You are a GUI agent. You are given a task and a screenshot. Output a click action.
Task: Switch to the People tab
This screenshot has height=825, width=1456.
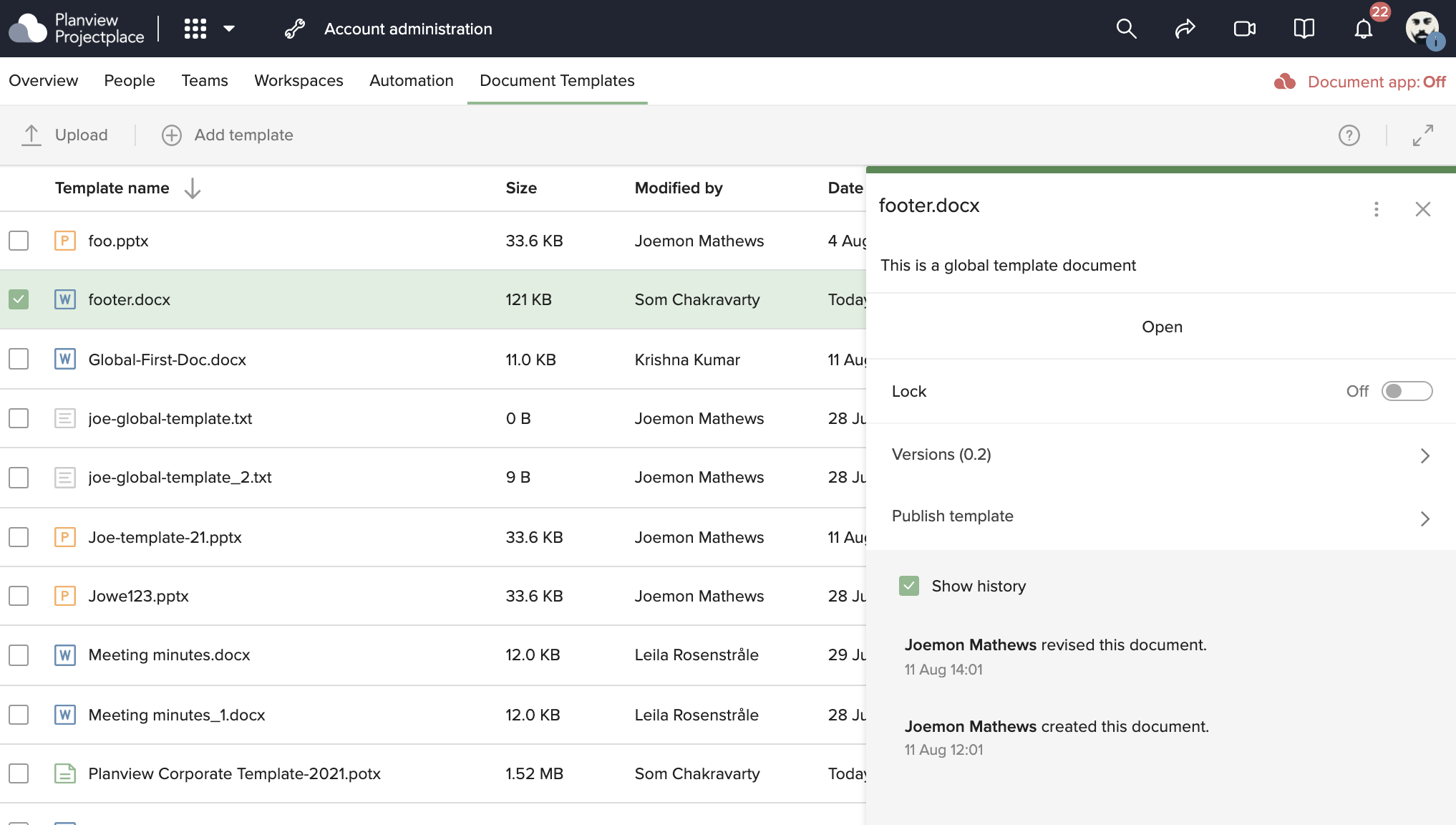click(130, 81)
